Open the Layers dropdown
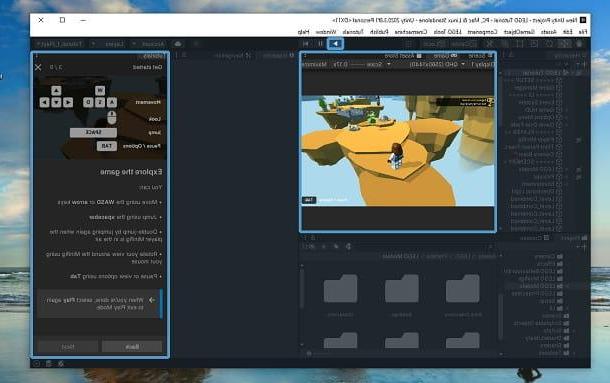Viewport: 610px width, 383px height. point(110,44)
